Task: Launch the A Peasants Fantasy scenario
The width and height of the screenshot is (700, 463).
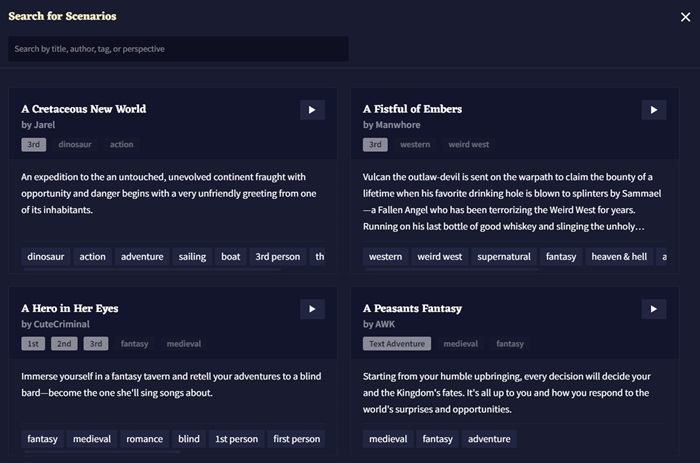Action: point(654,310)
